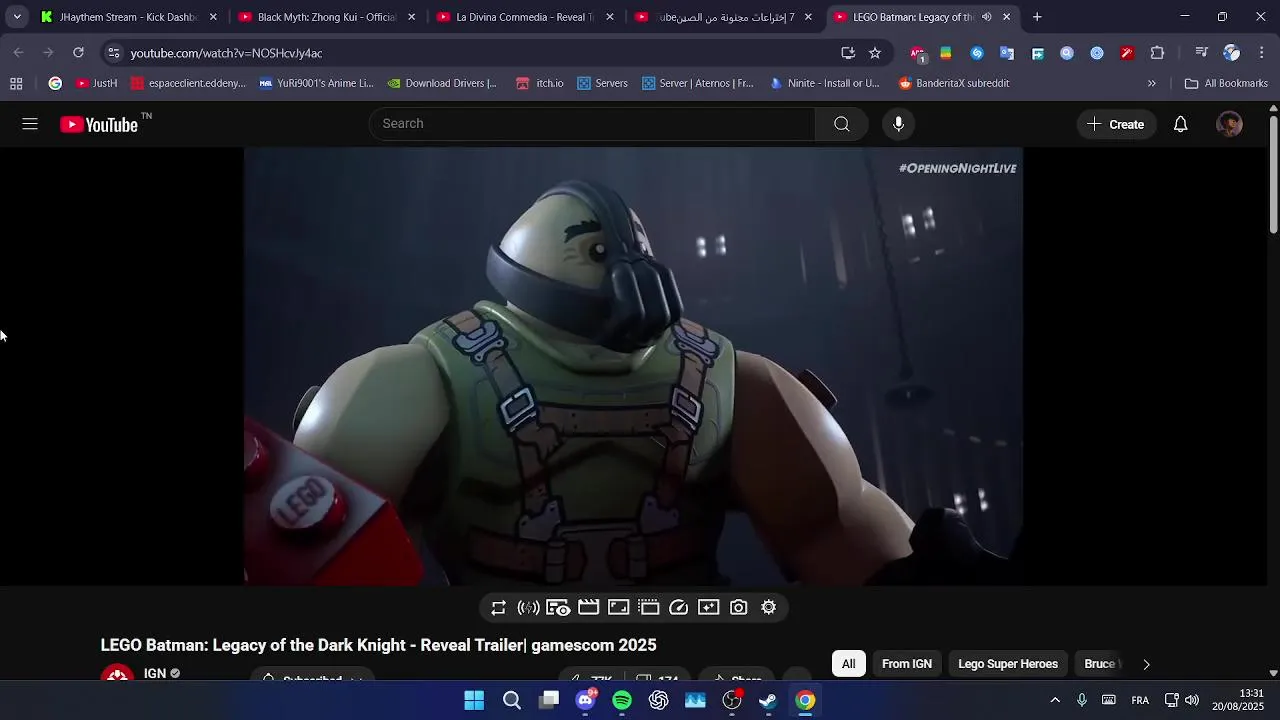This screenshot has width=1280, height=720.
Task: Open the Shazam extension icon
Action: 977,53
